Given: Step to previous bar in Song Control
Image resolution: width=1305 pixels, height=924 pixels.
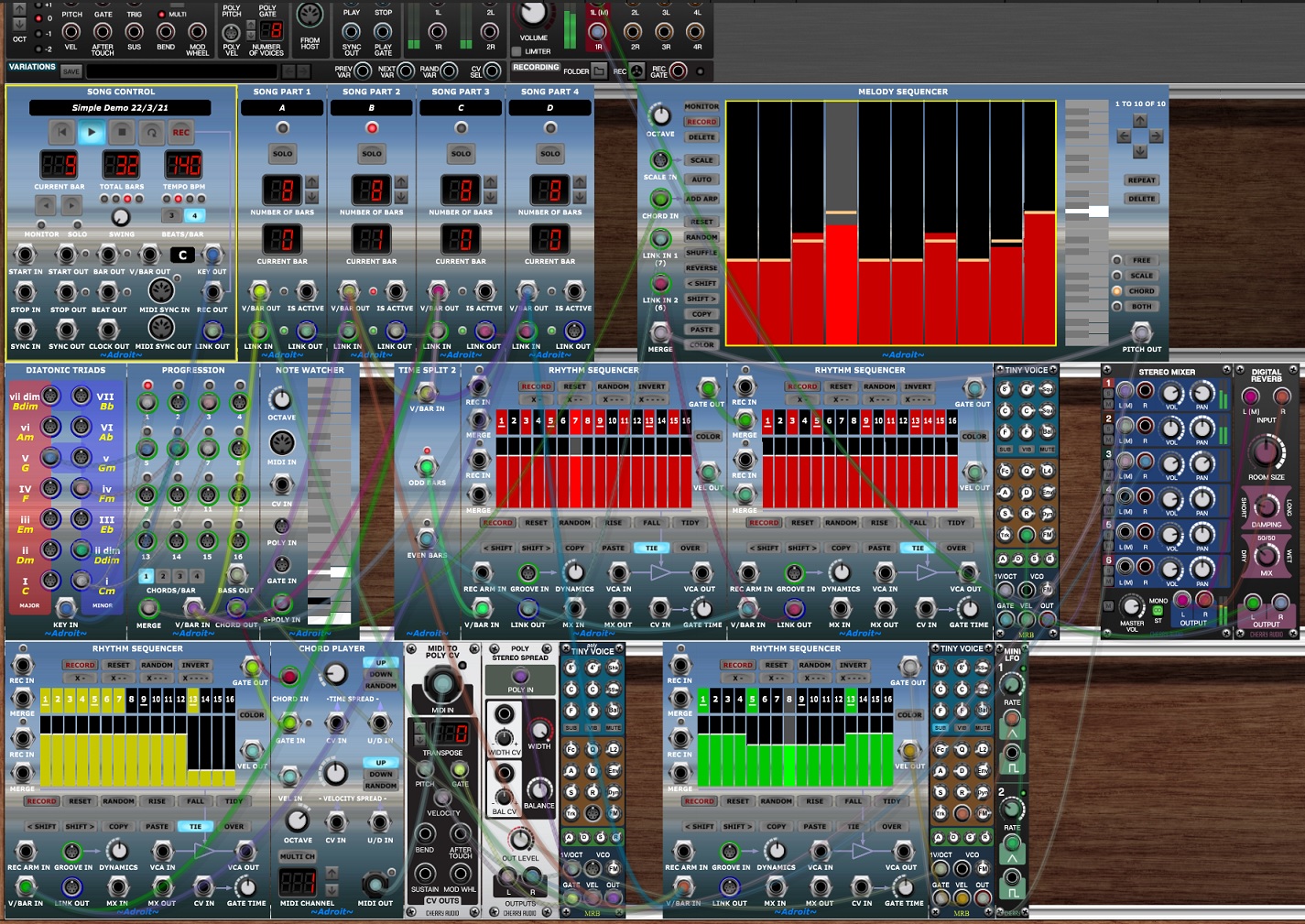Looking at the screenshot, I should point(45,205).
